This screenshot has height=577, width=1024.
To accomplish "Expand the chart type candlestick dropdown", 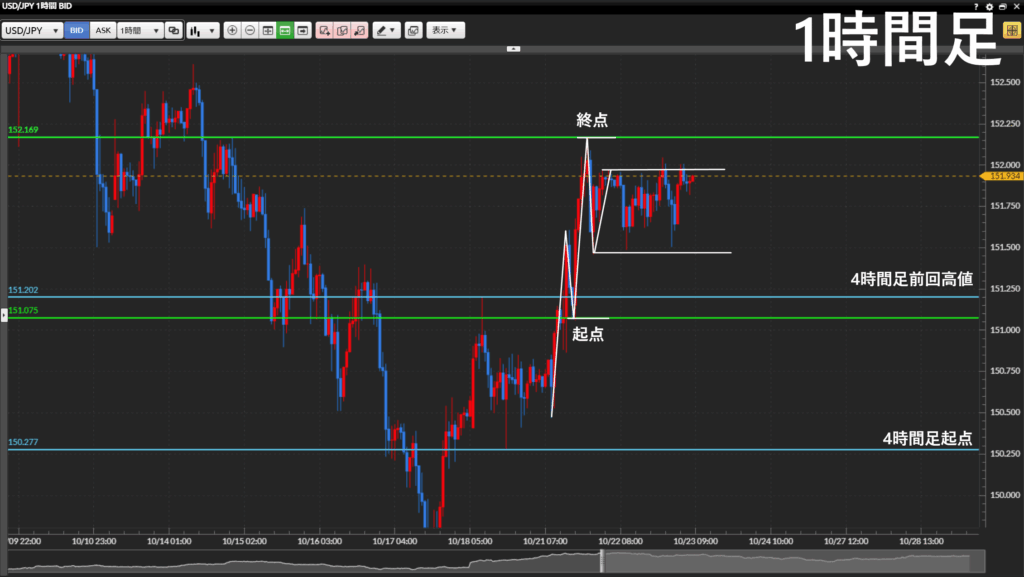I will (202, 30).
